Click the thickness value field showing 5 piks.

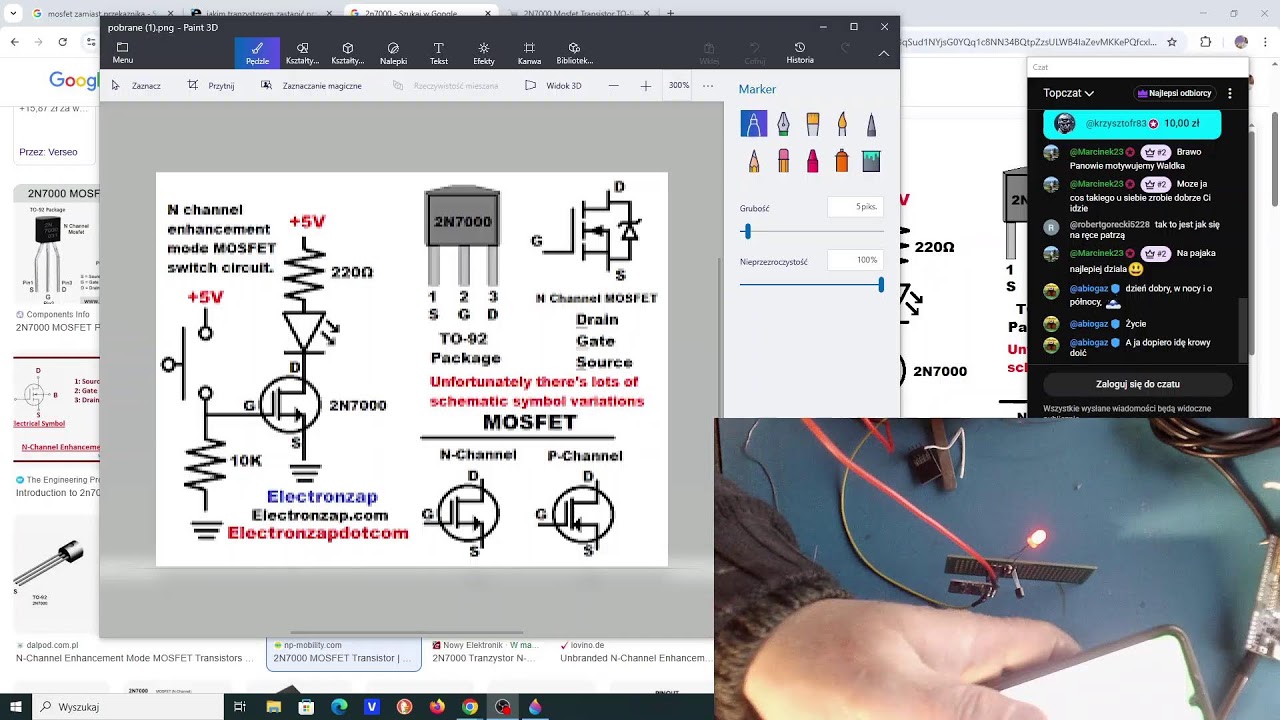[x=855, y=207]
